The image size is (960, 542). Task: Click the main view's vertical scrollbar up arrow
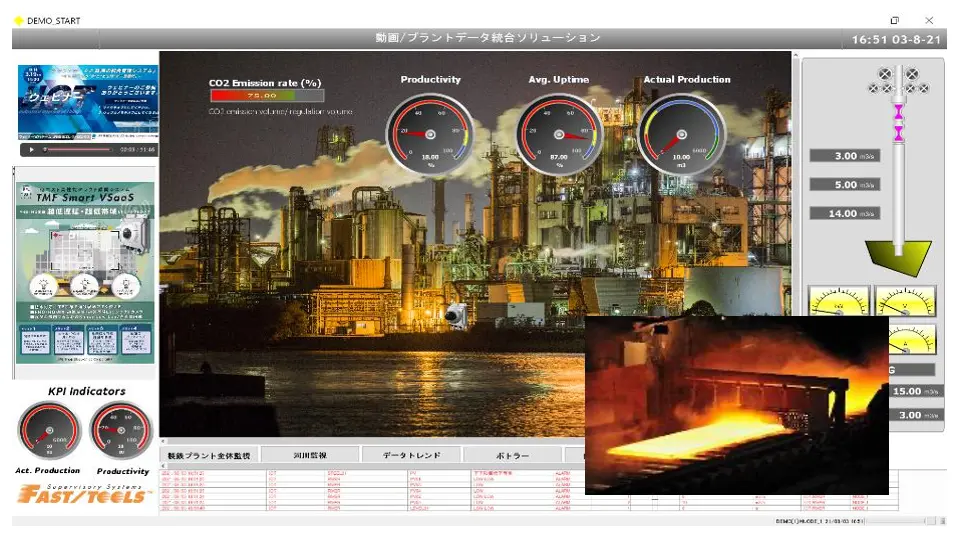(x=796, y=55)
